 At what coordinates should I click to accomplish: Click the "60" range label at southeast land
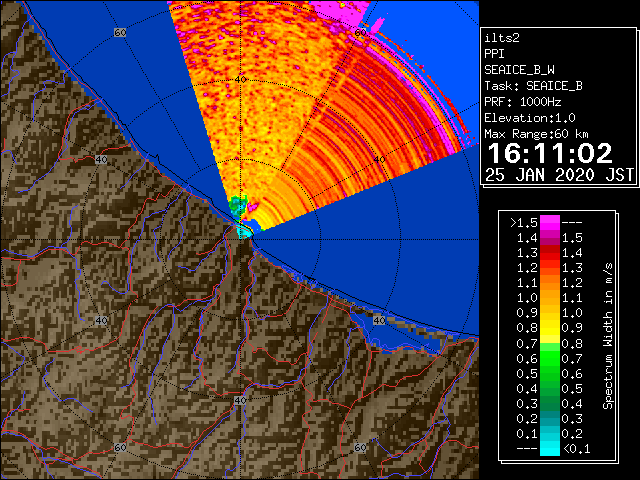pos(360,447)
